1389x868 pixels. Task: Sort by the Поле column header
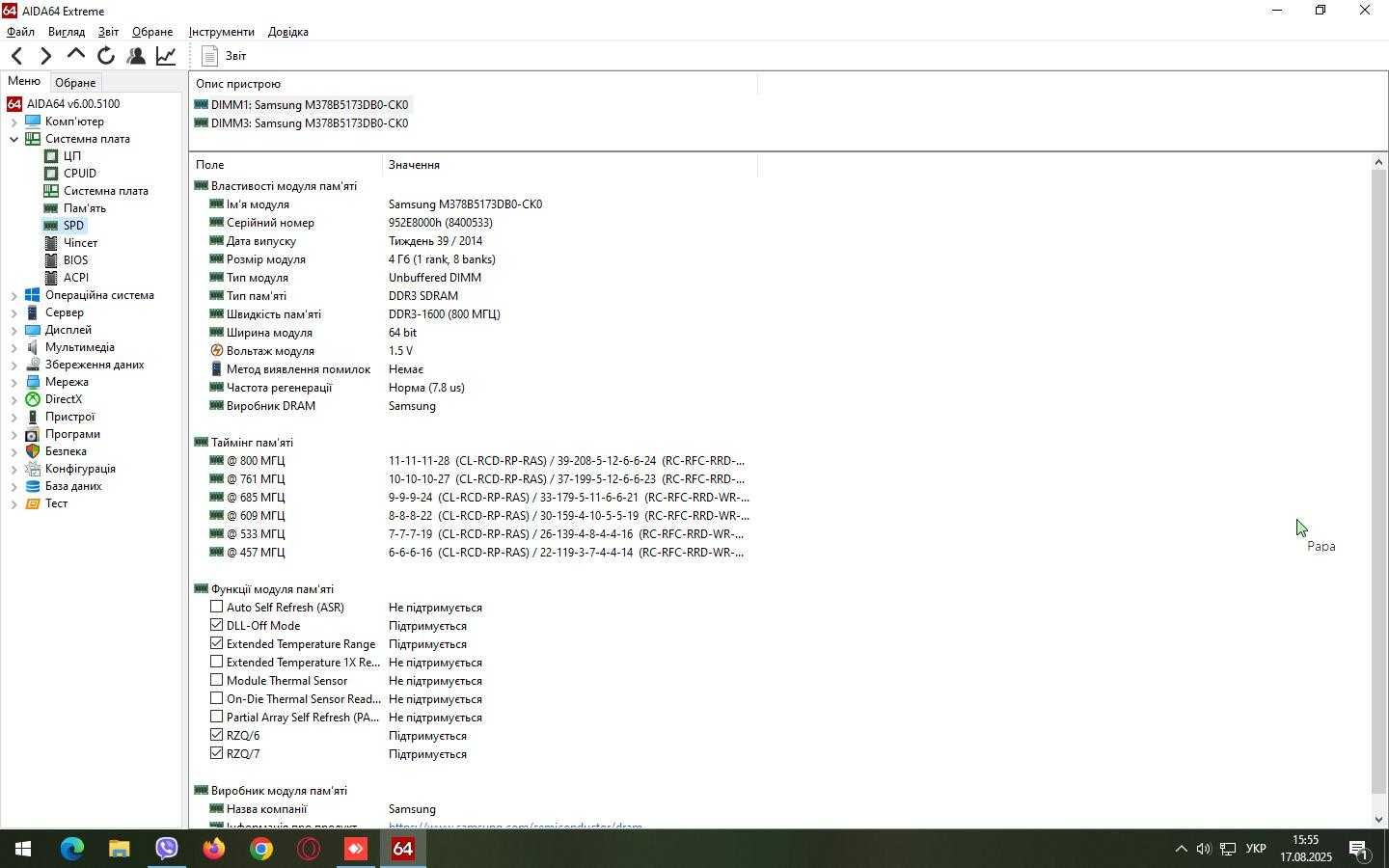click(x=286, y=165)
